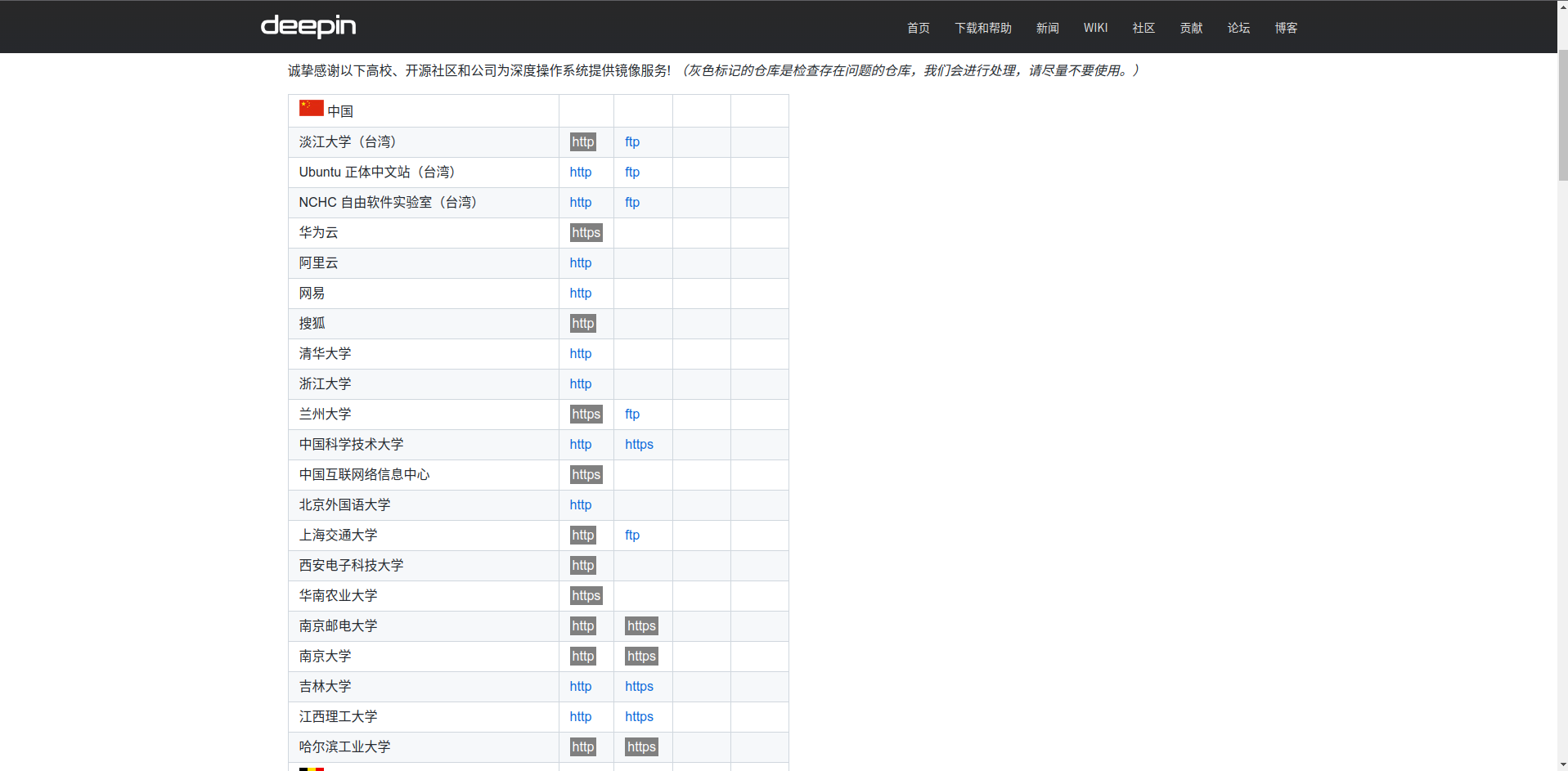This screenshot has height=771, width=1568.
Task: Click the deepin logo
Action: coord(308,26)
